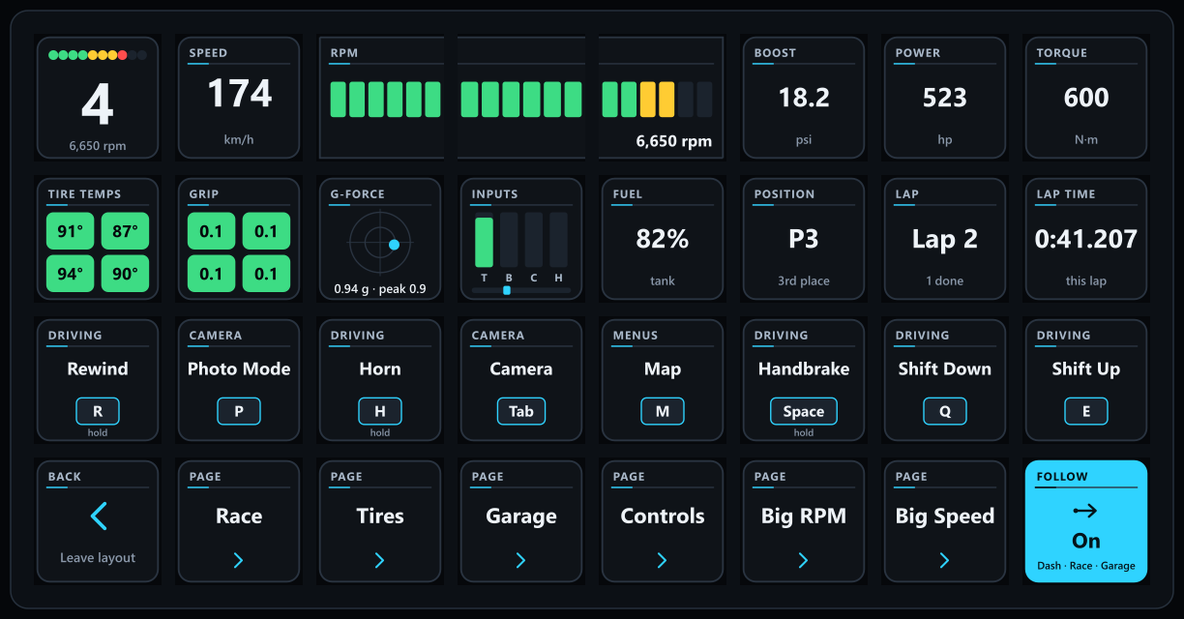1184x619 pixels.
Task: Click the chevron under Race page
Action: point(239,560)
